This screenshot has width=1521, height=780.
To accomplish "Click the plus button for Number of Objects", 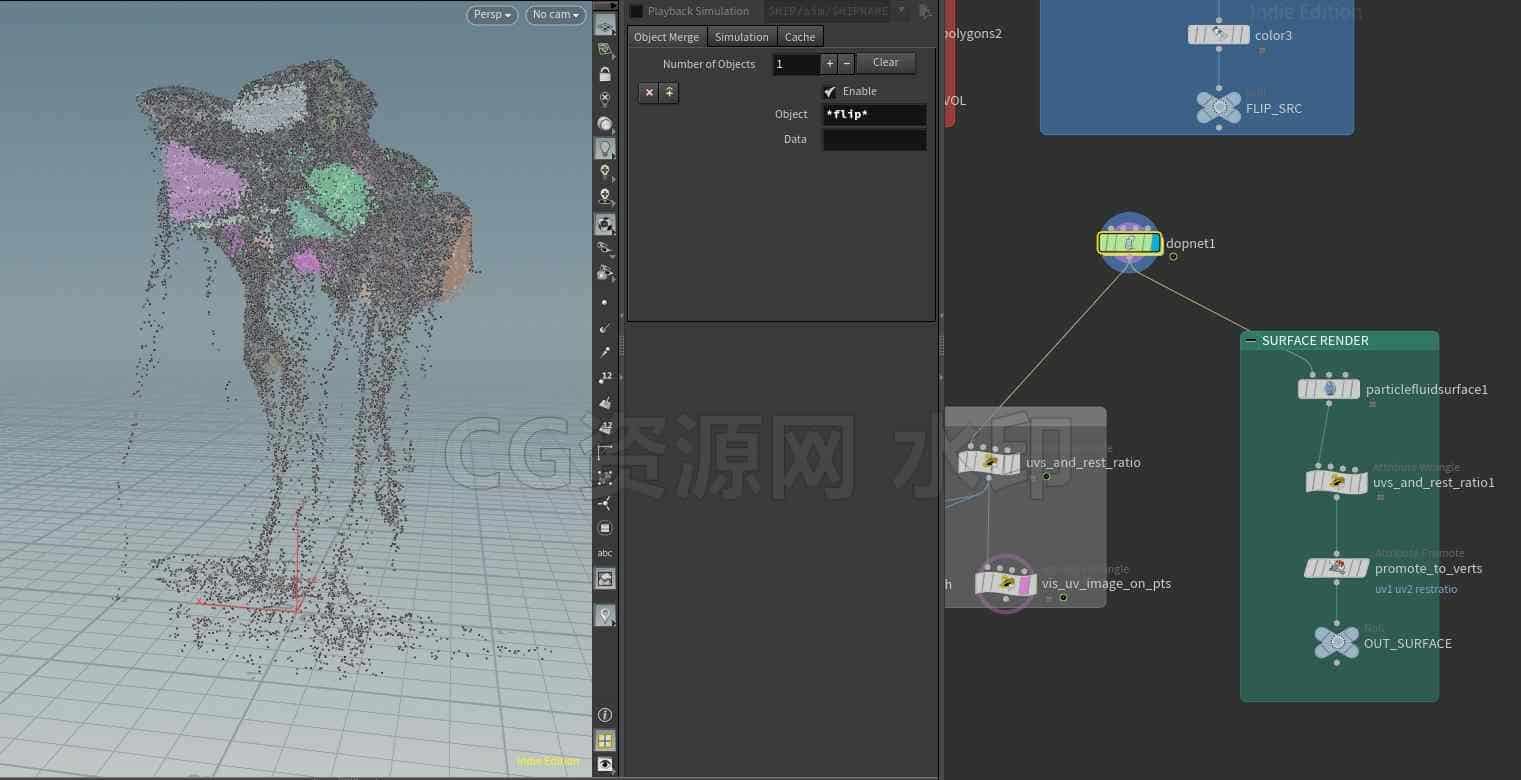I will tap(829, 63).
